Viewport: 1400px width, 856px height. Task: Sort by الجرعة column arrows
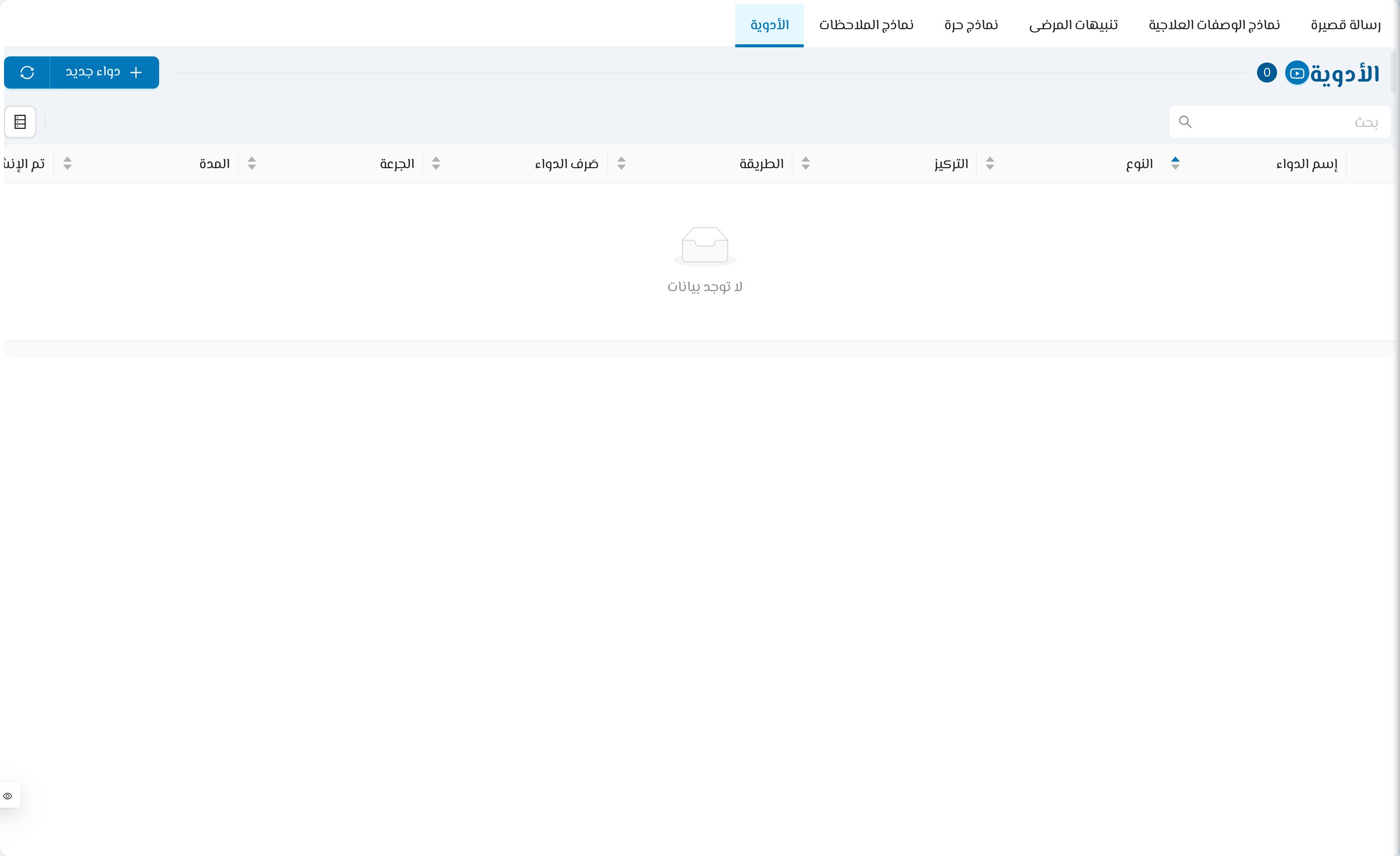(252, 164)
